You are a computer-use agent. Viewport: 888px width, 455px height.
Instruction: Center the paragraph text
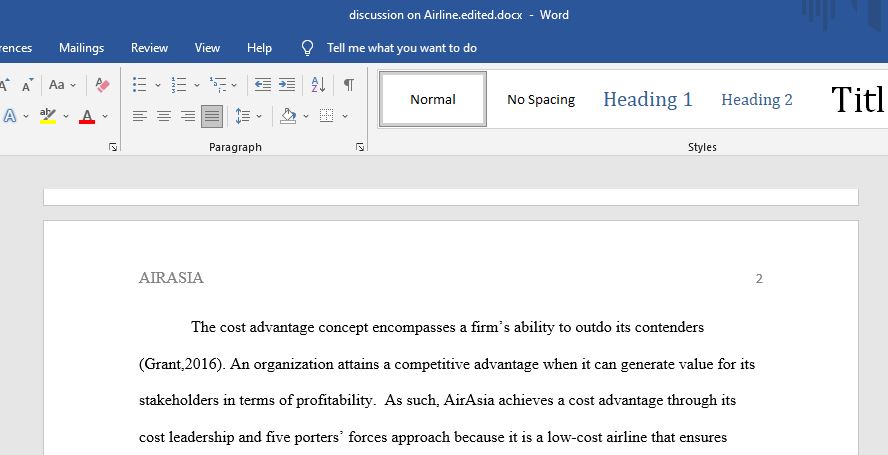164,116
